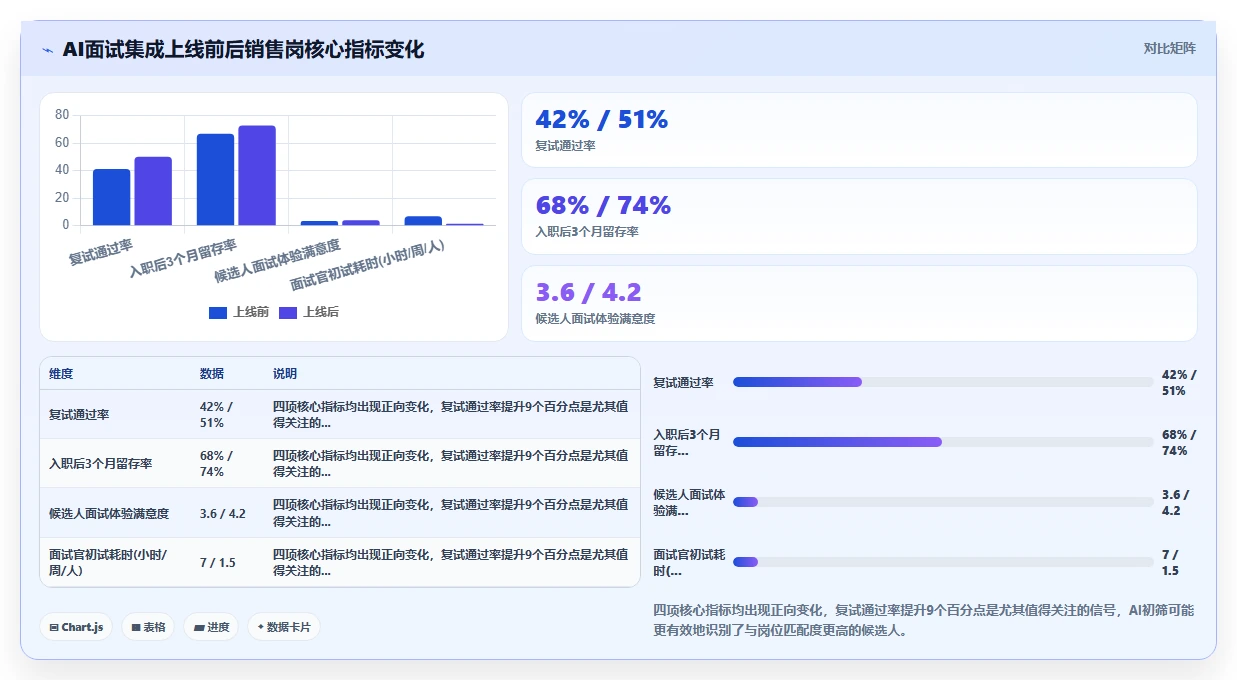The image size is (1237, 680).
Task: Click the 数据 table column header
Action: [x=212, y=374]
